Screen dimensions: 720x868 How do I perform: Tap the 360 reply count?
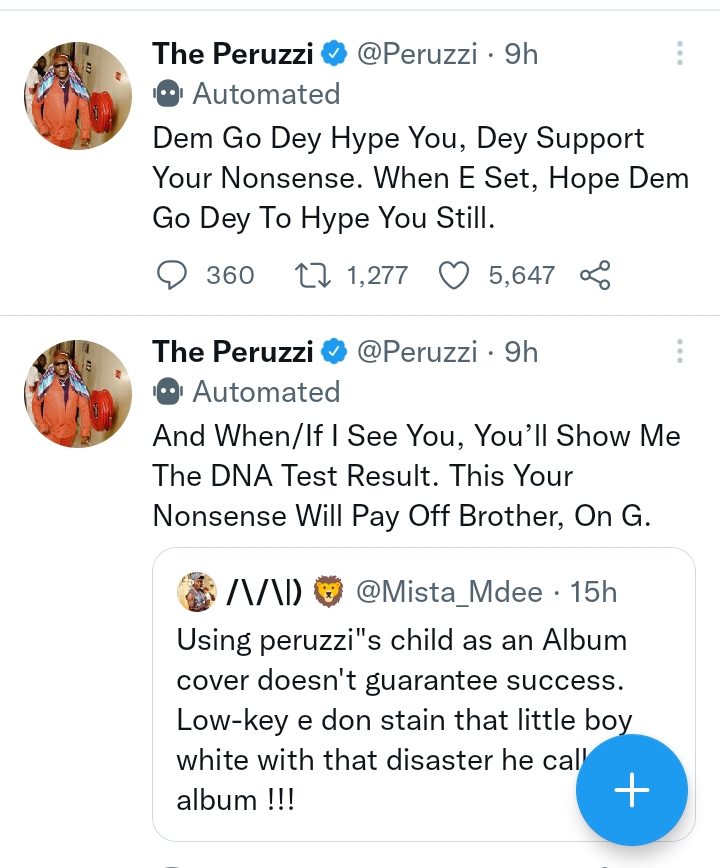click(x=230, y=275)
